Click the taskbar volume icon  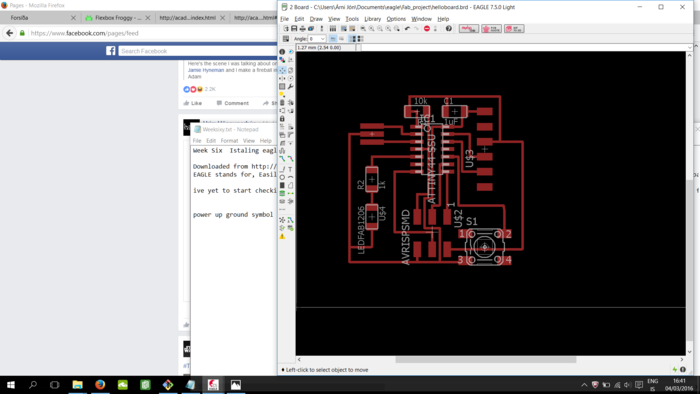[628, 385]
